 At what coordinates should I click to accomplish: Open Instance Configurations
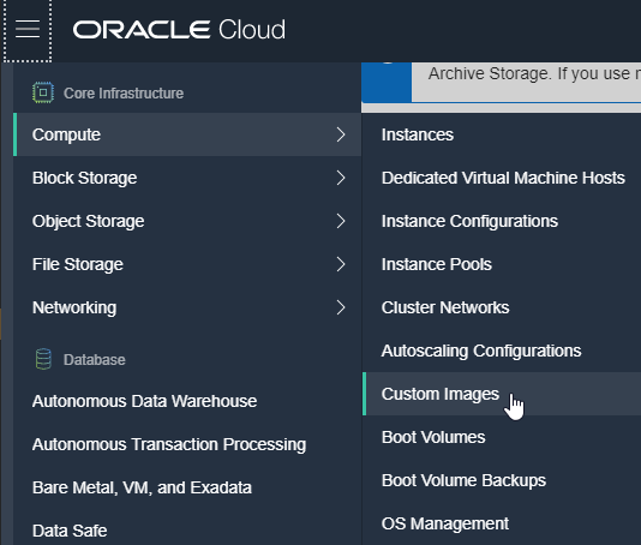point(470,221)
